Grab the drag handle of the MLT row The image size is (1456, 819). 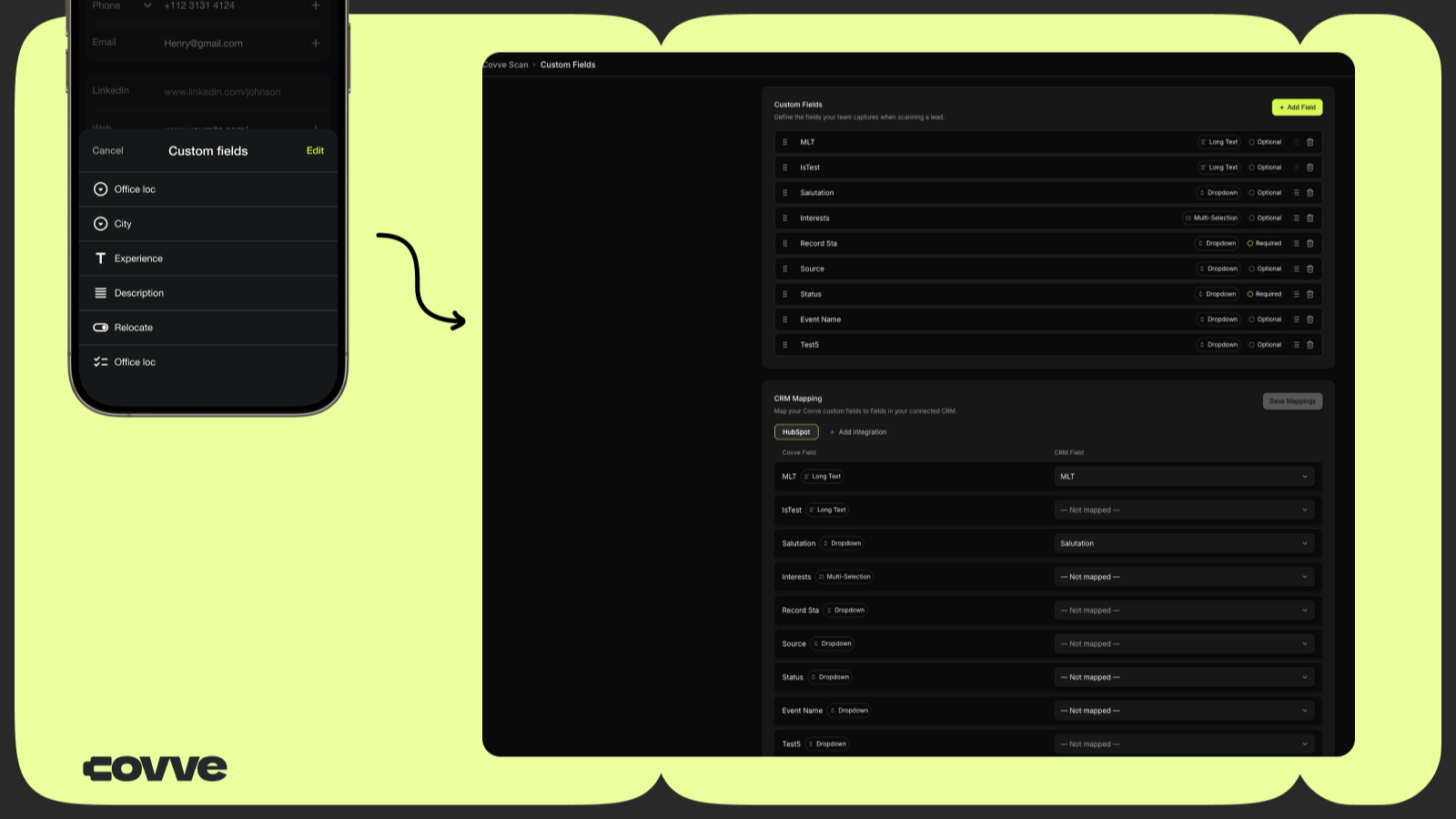point(785,142)
